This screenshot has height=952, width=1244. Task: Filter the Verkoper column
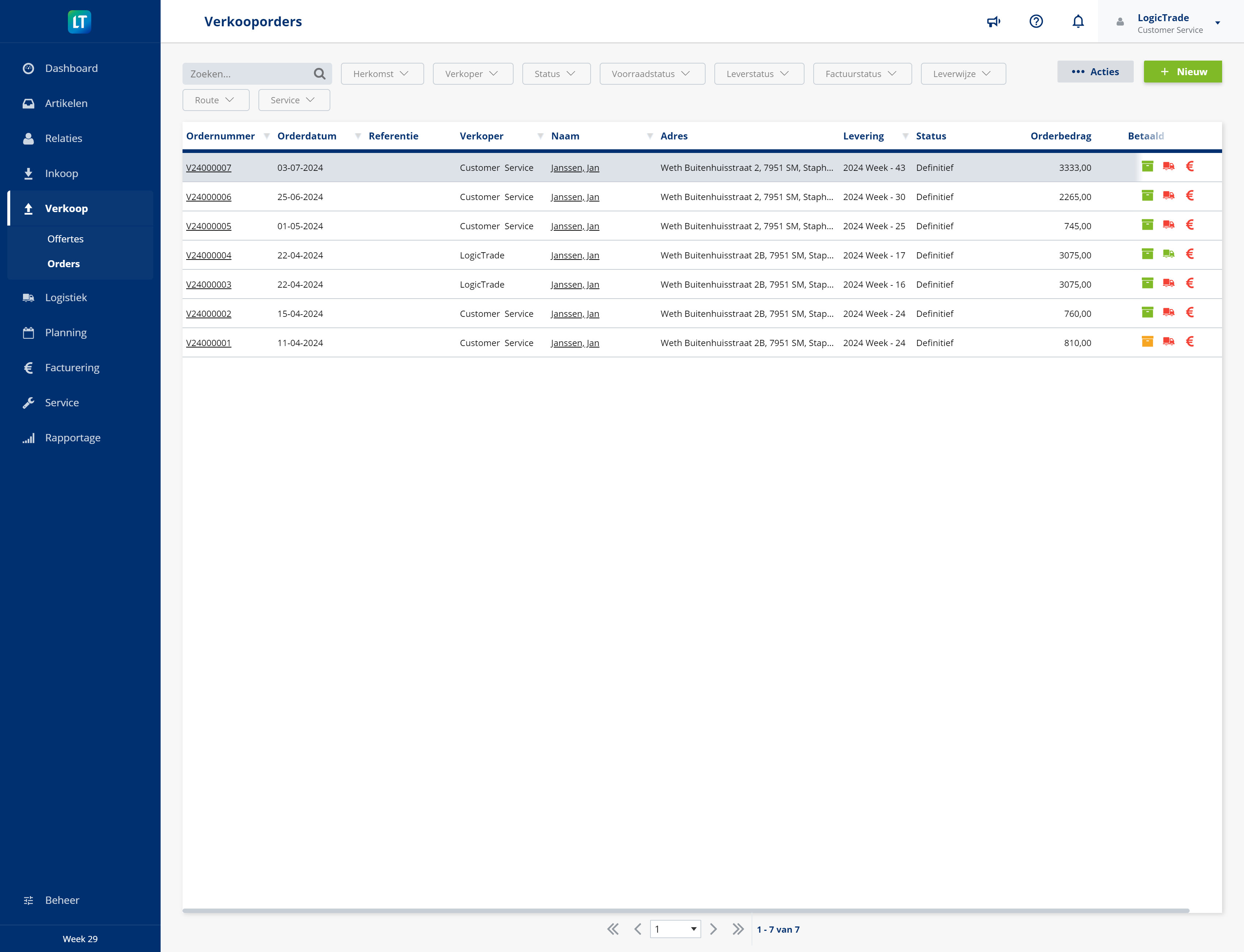click(x=540, y=136)
